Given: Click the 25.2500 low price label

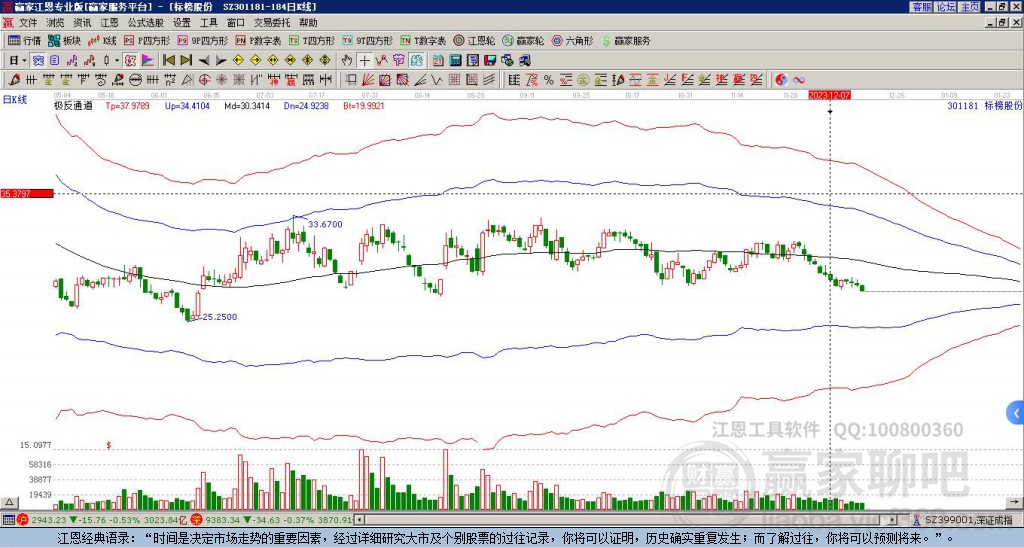Looking at the screenshot, I should coord(219,317).
